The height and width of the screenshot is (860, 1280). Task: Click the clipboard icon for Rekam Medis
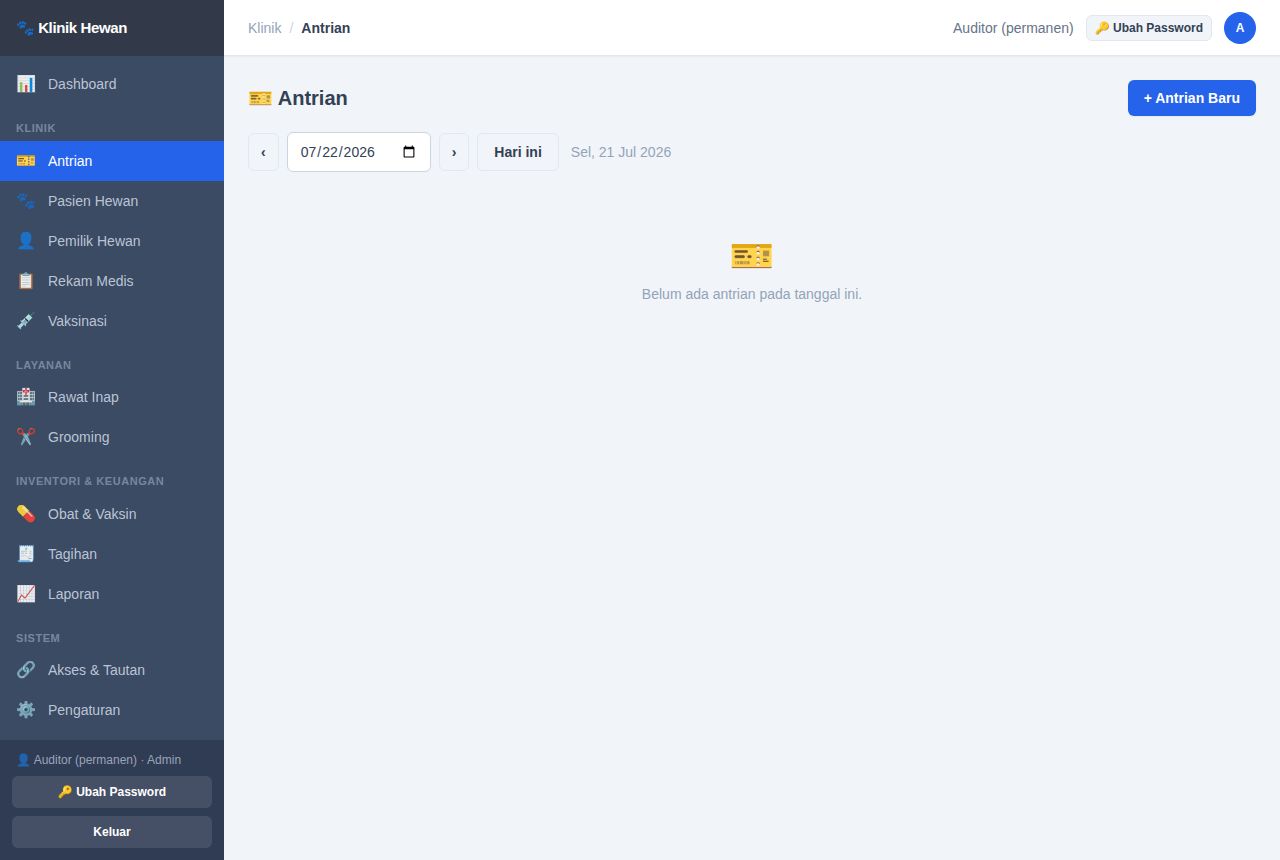click(x=26, y=281)
